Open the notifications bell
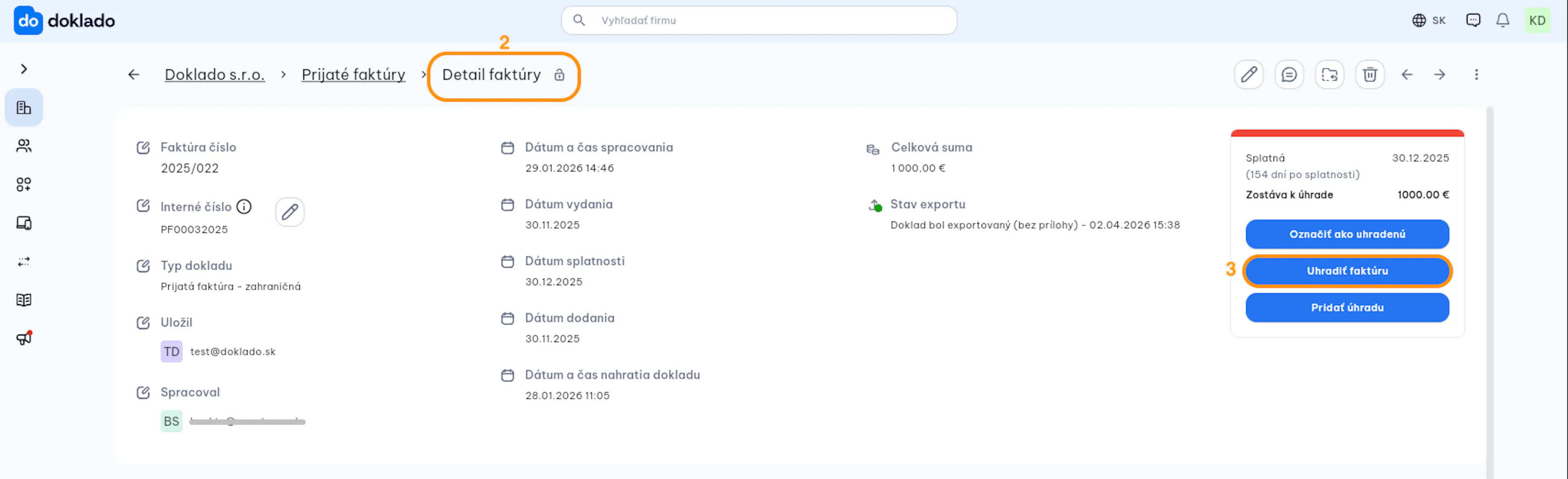 click(x=1502, y=21)
